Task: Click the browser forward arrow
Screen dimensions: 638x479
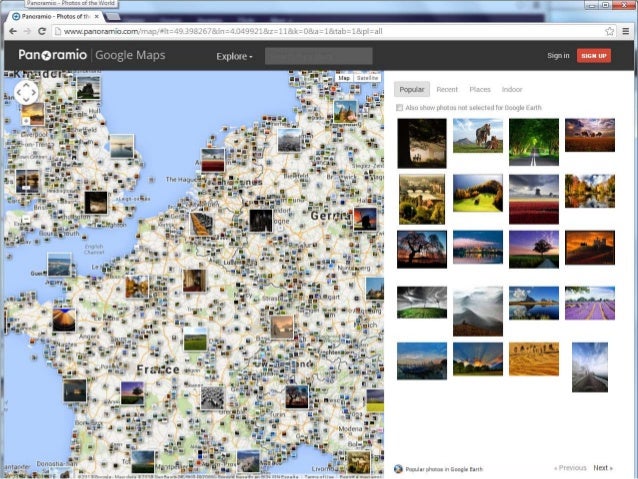Action: point(26,32)
